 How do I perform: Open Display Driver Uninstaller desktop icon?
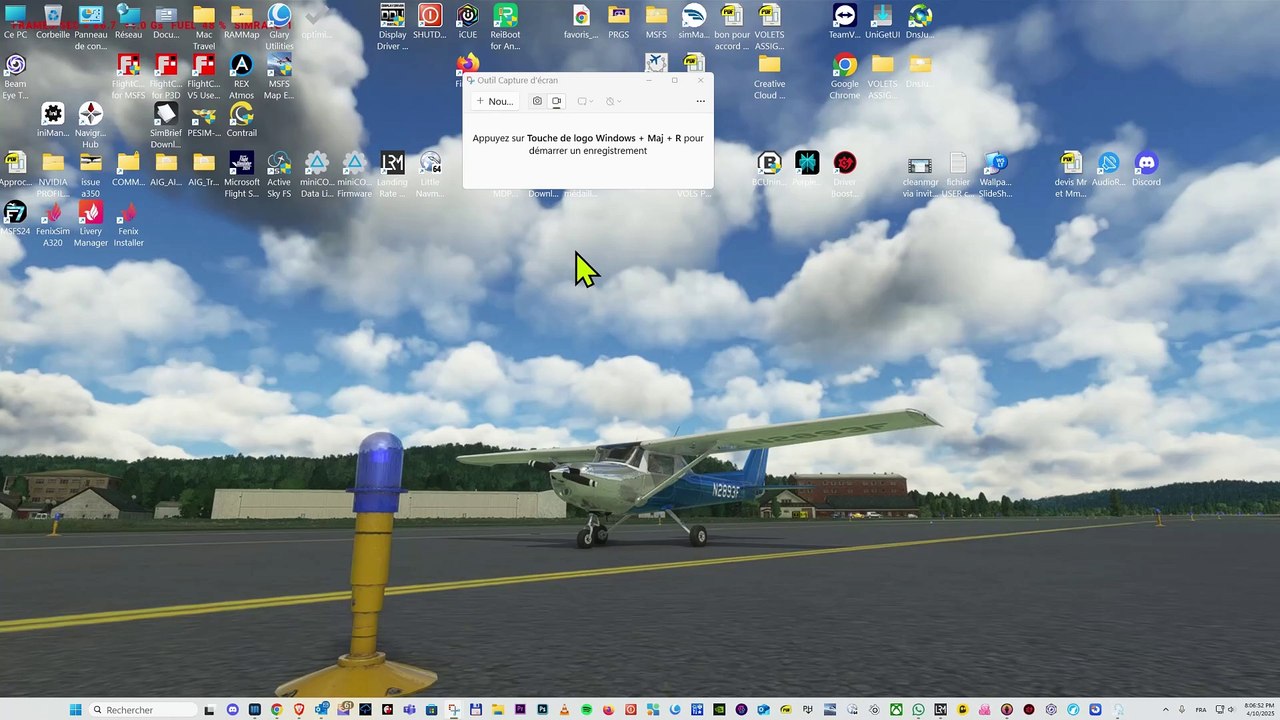click(392, 27)
